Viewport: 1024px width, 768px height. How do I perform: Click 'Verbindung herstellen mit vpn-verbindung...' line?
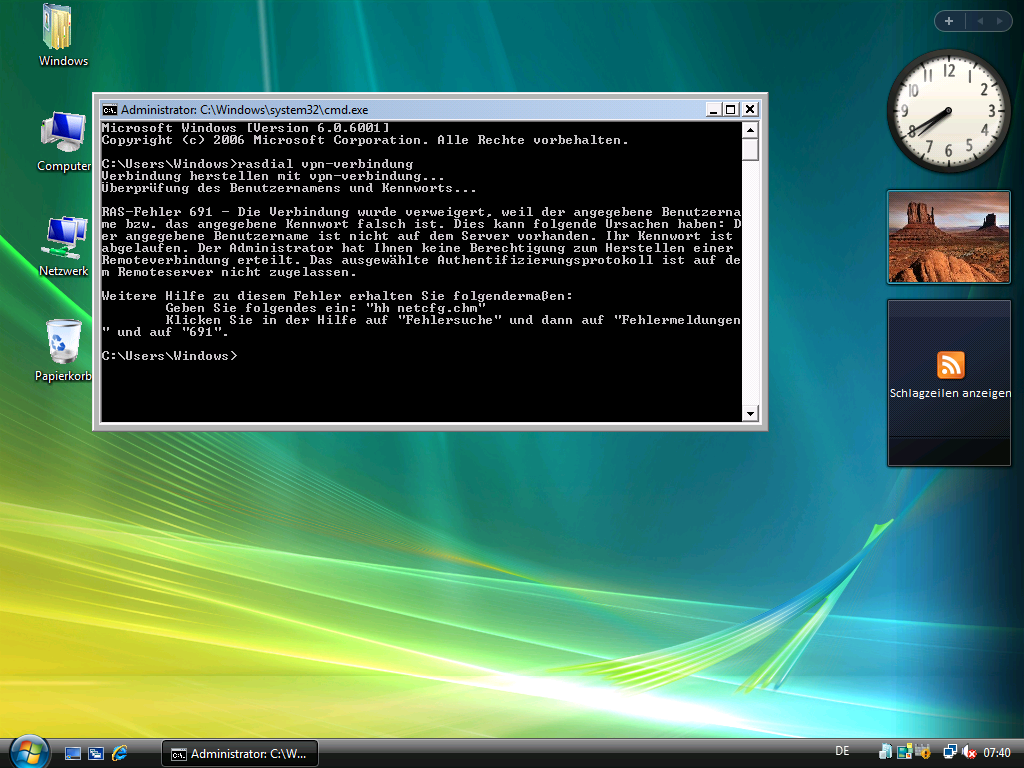(273, 176)
